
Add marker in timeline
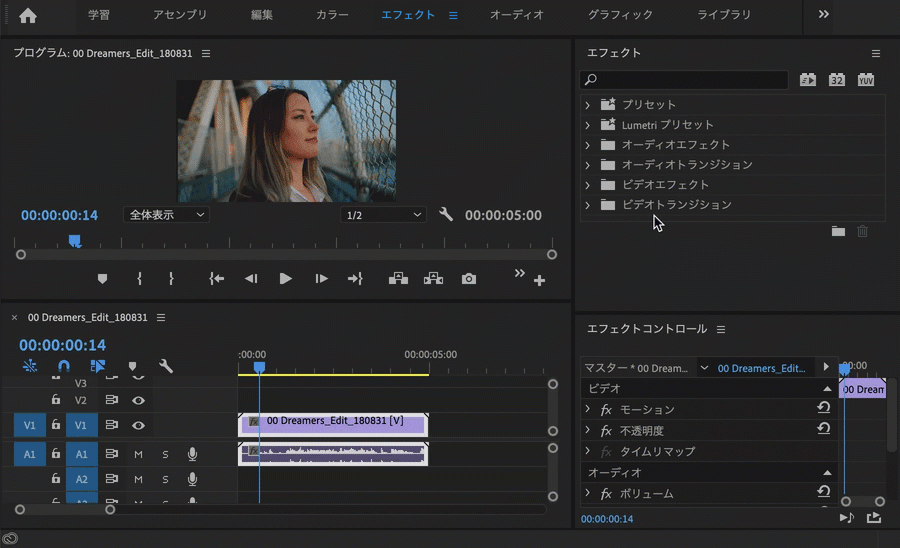click(133, 366)
